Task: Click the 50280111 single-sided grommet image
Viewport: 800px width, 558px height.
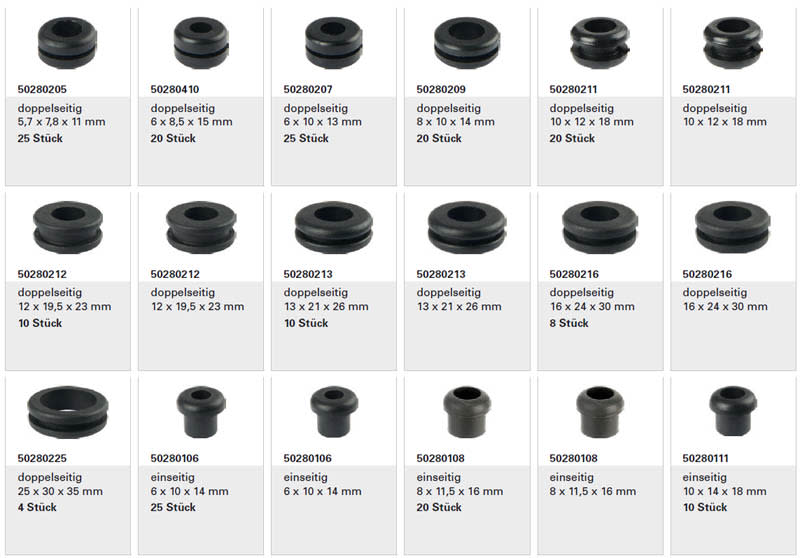Action: (x=733, y=411)
